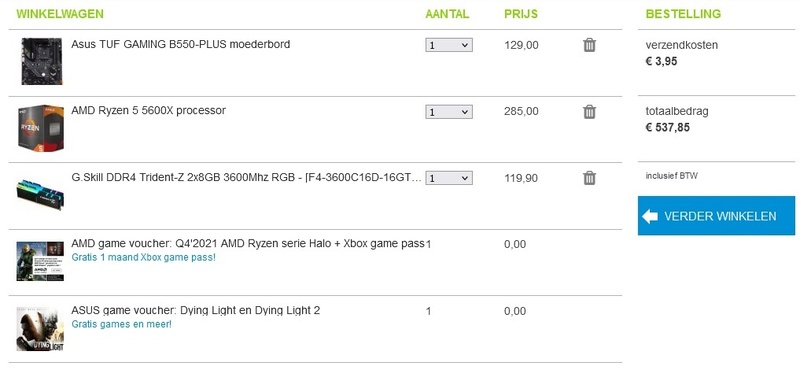Click the G.Skill RGB memory thumbnail
This screenshot has height=392, width=800.
[40, 194]
